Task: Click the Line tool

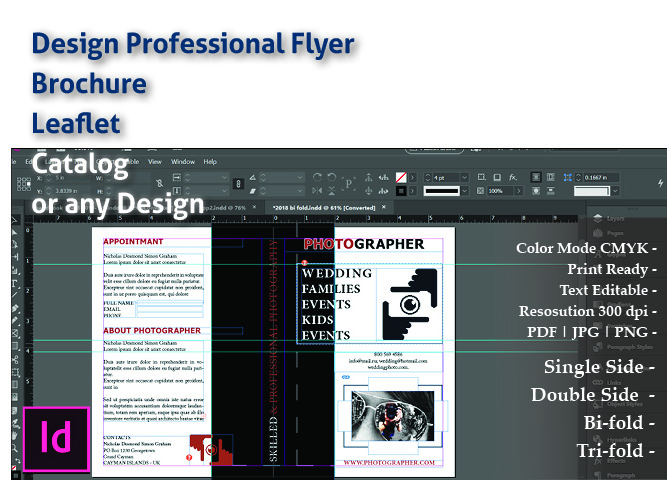Action: pyautogui.click(x=14, y=296)
